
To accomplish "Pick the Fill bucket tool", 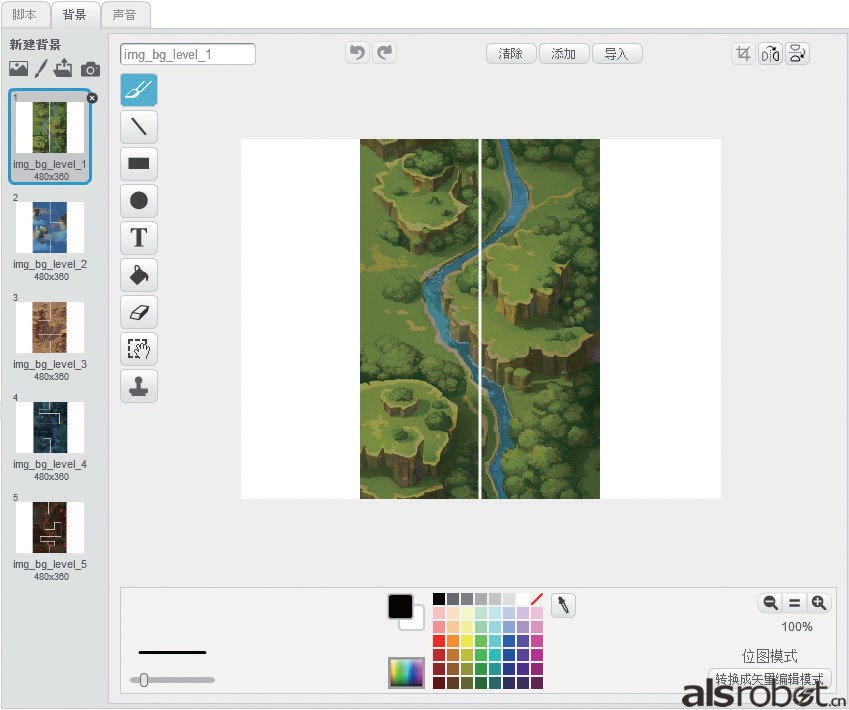I will (x=139, y=275).
